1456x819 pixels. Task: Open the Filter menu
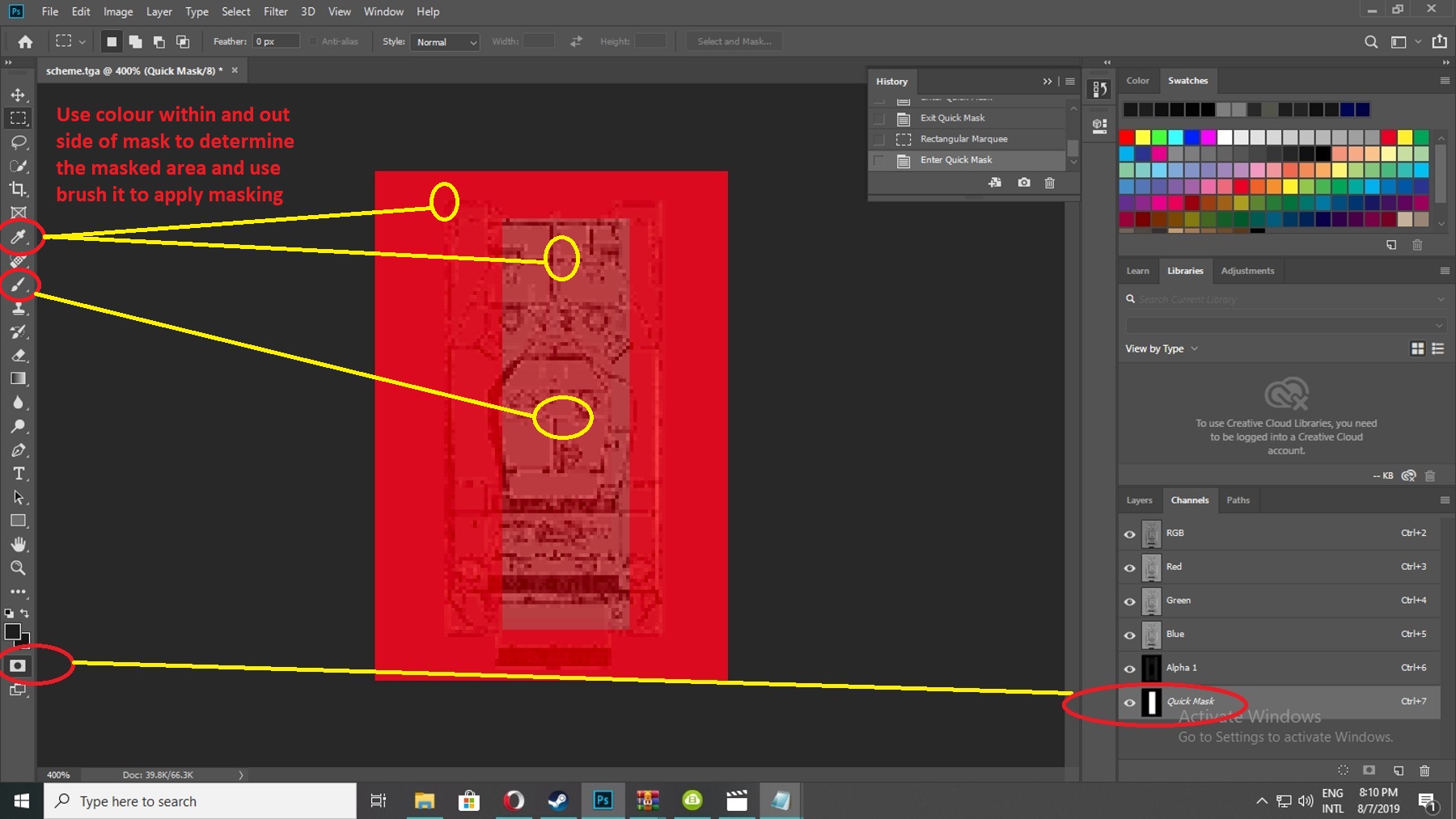pyautogui.click(x=275, y=11)
